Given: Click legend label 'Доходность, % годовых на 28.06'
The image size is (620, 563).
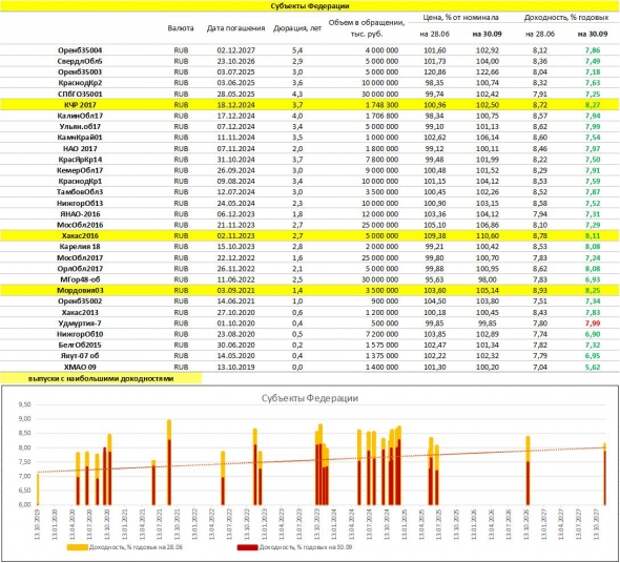Looking at the screenshot, I should (136, 547).
